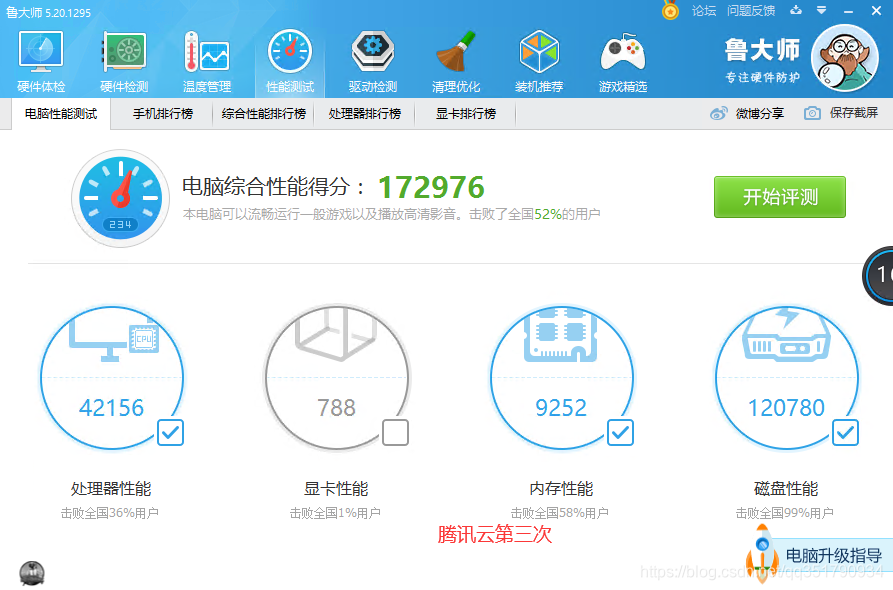Start benchmark with 开始评测 button
This screenshot has width=893, height=590.
pos(780,197)
